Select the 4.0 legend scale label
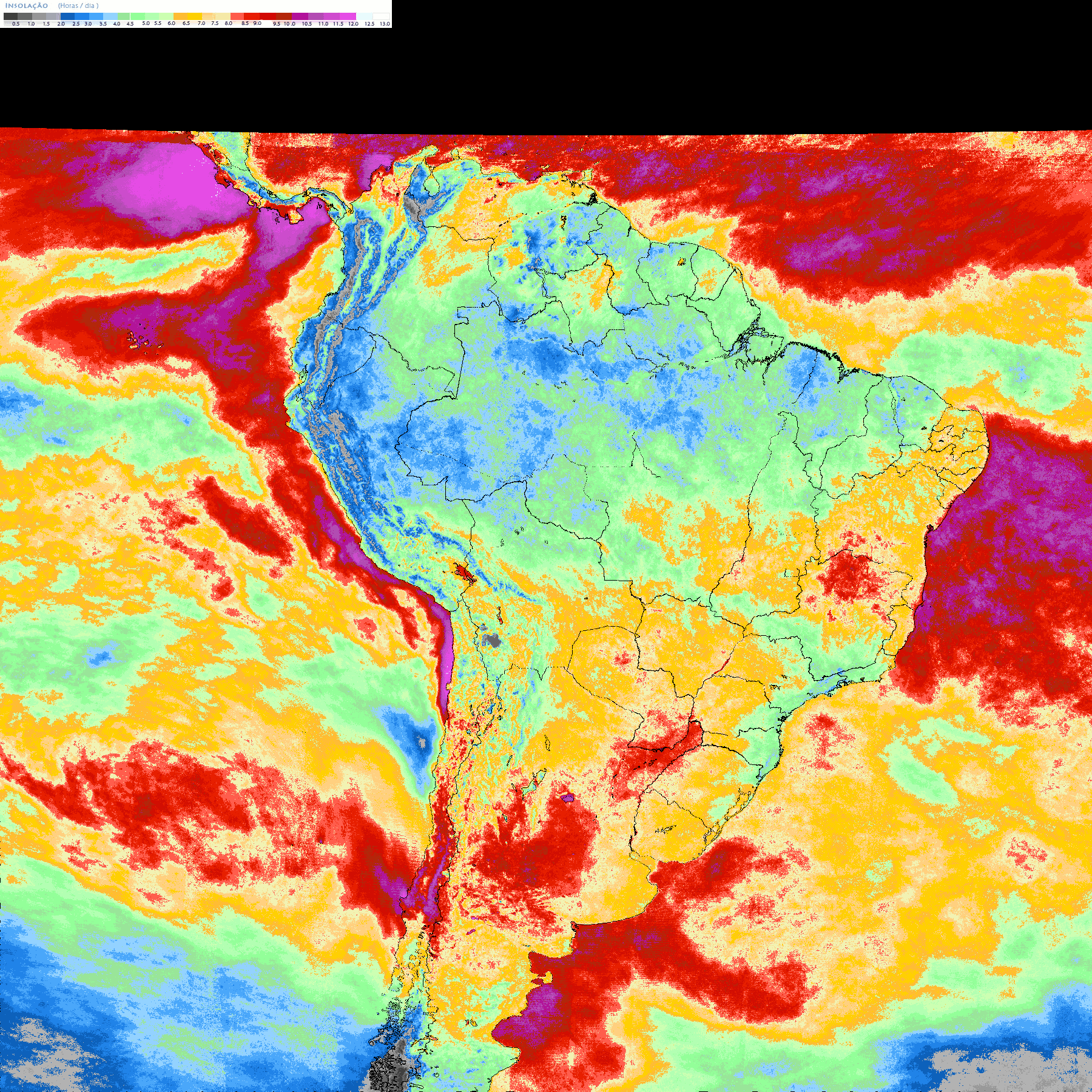This screenshot has width=1092, height=1092. (116, 24)
